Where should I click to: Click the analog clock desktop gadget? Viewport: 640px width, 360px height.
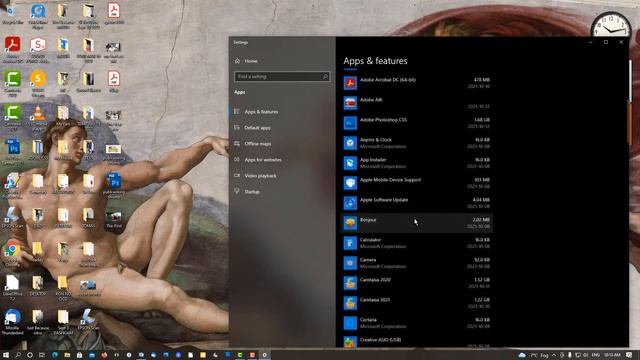pos(611,25)
